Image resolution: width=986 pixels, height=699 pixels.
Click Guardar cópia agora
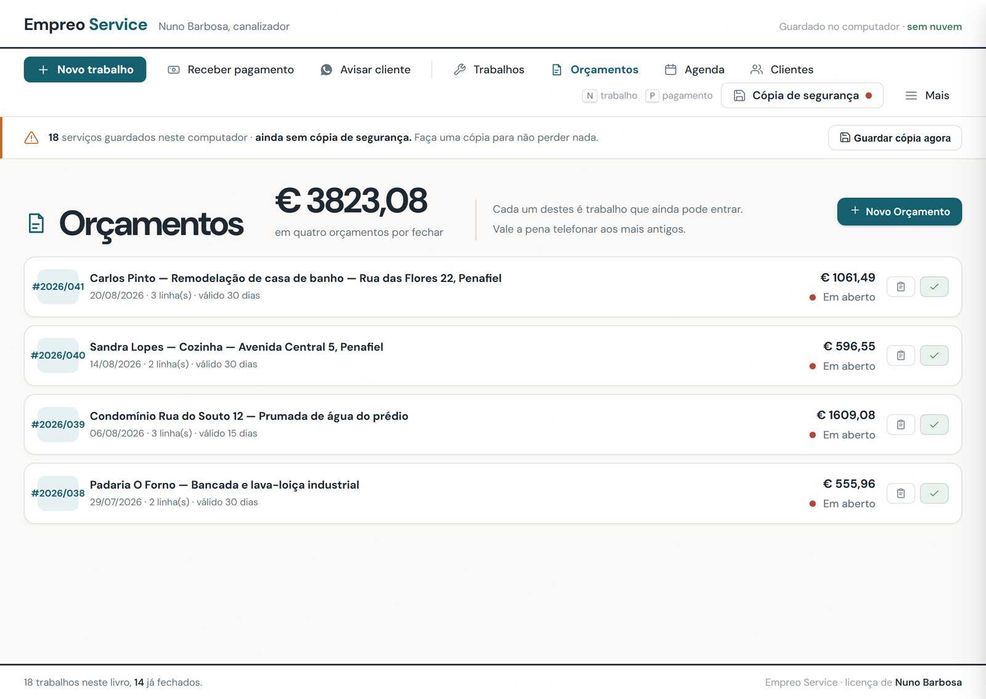click(x=895, y=138)
